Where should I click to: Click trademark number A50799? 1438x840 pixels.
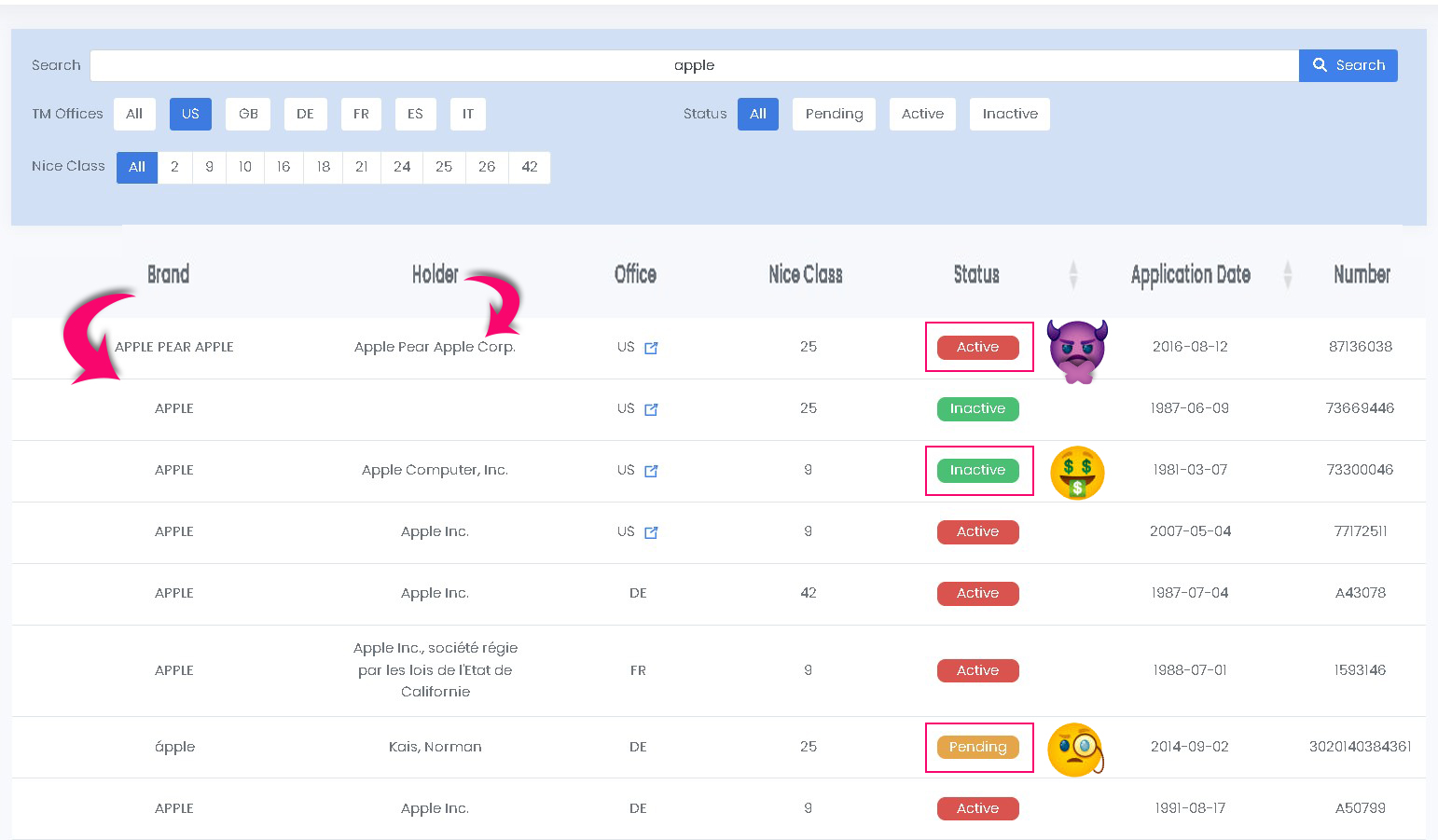[1360, 808]
